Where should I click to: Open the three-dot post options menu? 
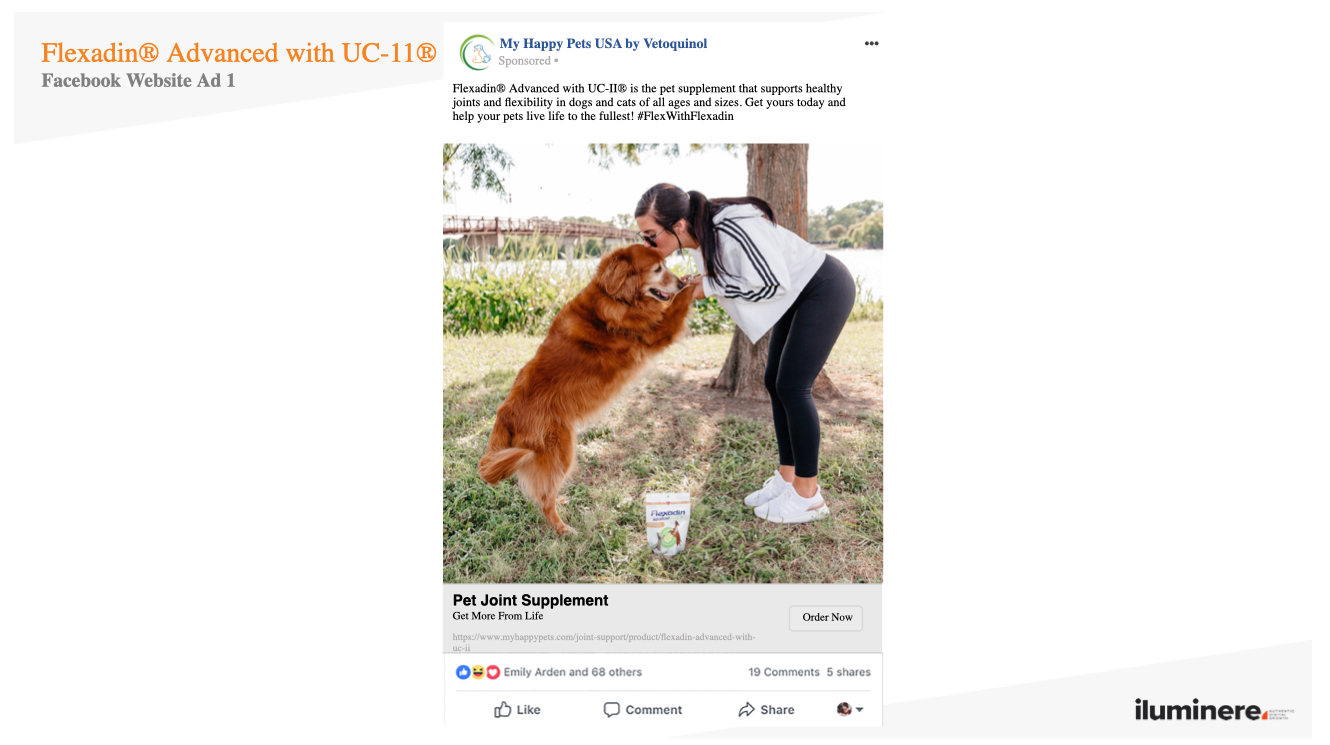[871, 44]
